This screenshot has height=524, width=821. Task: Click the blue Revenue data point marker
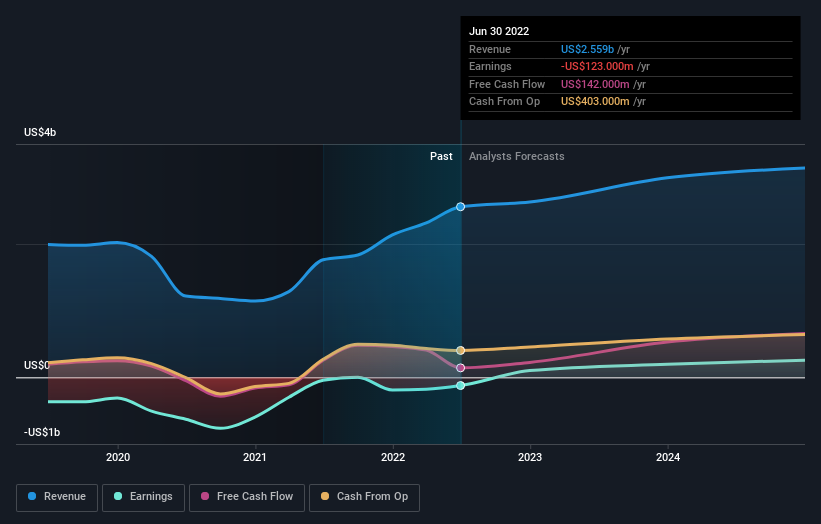click(x=460, y=207)
